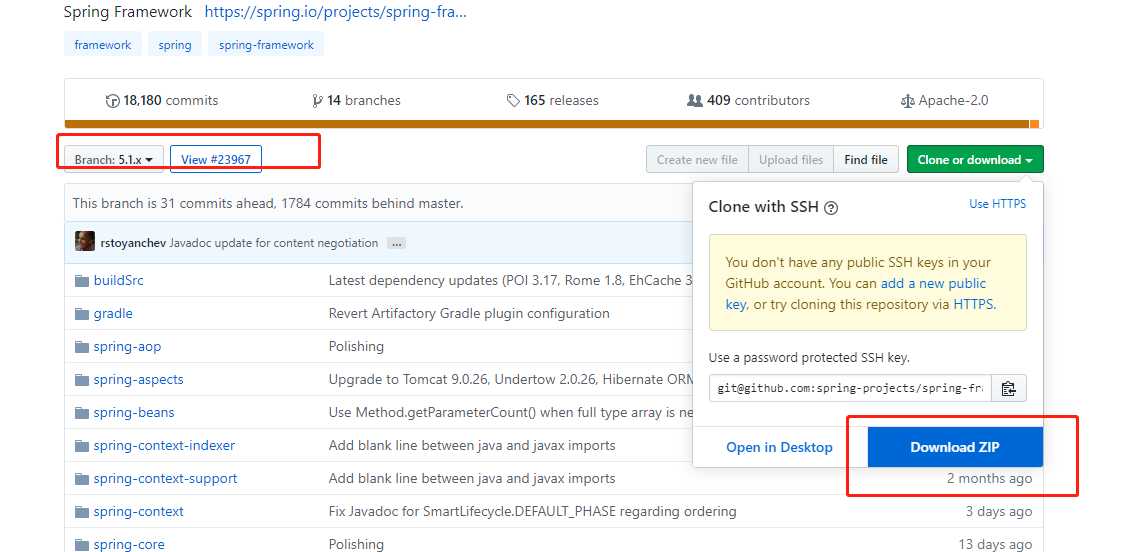Click Javadoc update for content negotiation commit
This screenshot has width=1123, height=552.
coord(274,243)
